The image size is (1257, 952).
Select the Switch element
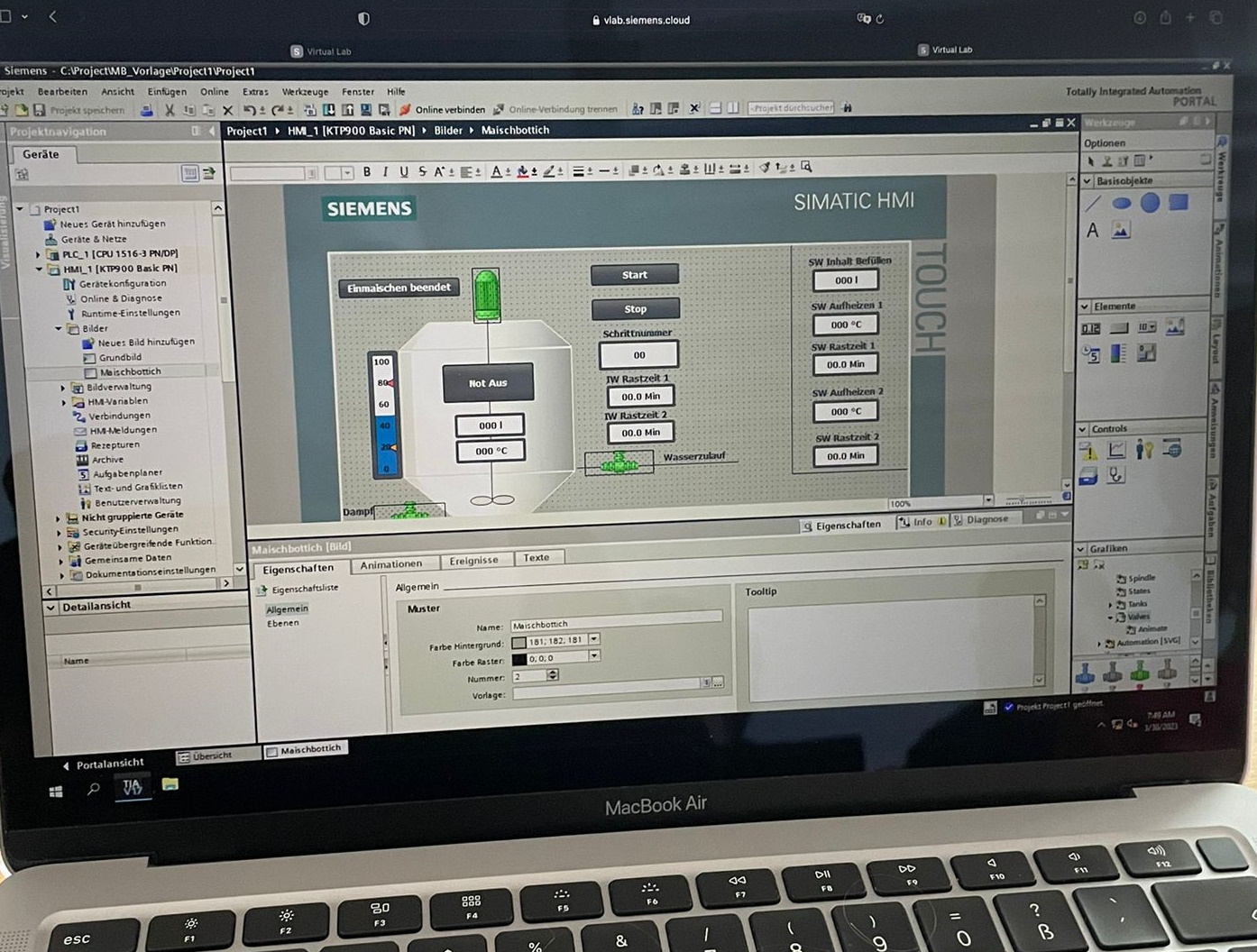[x=1146, y=352]
